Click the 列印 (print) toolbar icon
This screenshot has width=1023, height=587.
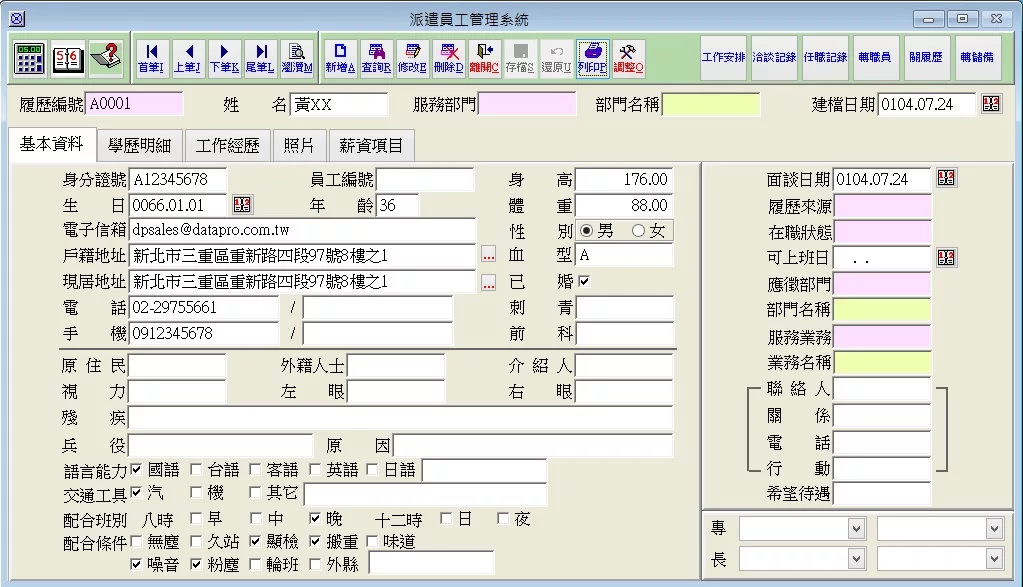(593, 58)
